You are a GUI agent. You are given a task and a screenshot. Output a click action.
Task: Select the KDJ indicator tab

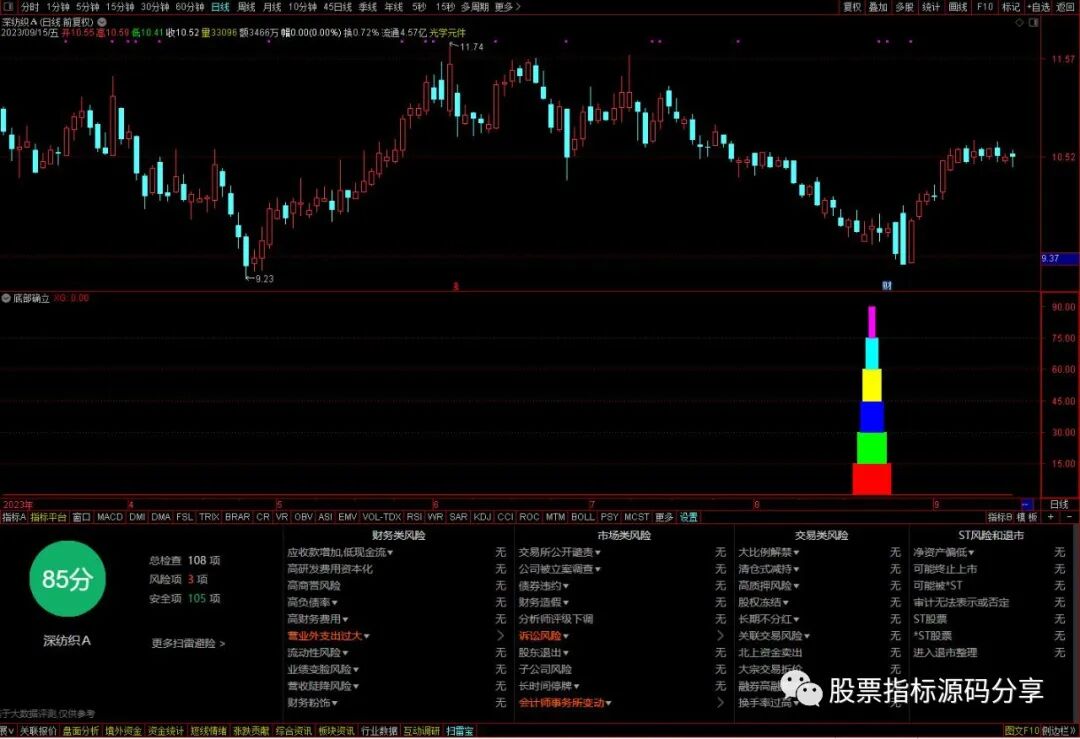tap(482, 517)
